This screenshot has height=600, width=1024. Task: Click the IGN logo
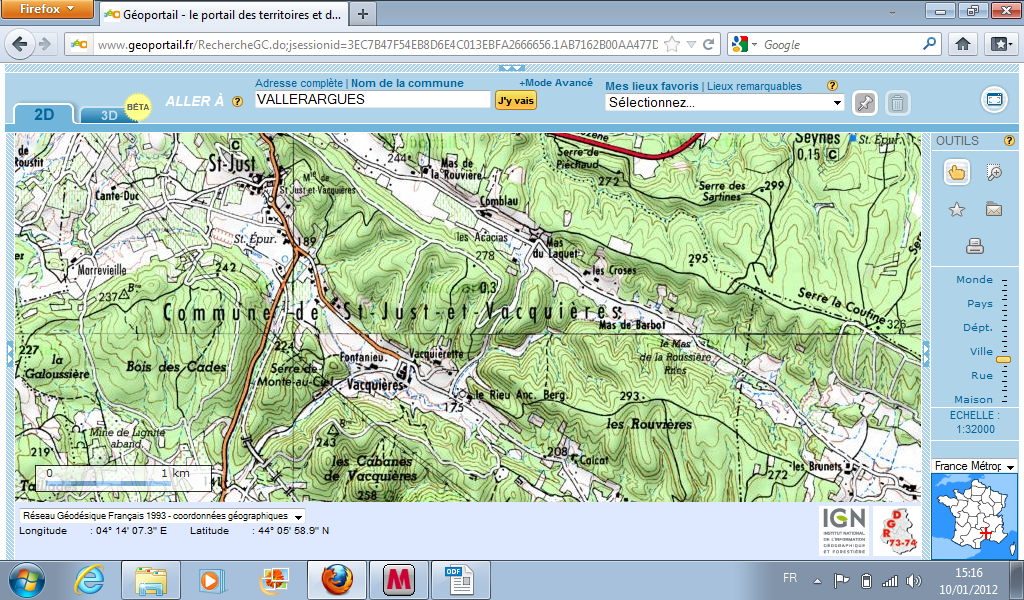coord(844,531)
